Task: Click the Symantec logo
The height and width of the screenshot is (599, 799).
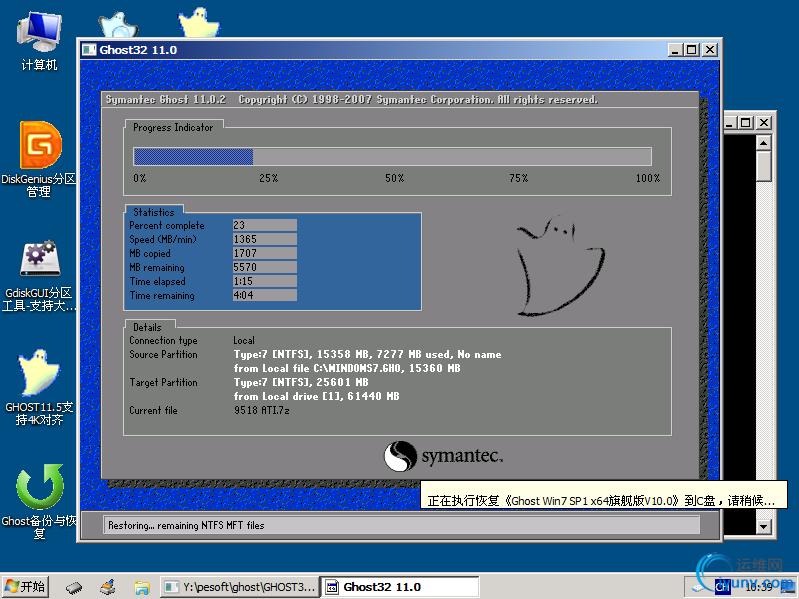Action: pos(443,456)
